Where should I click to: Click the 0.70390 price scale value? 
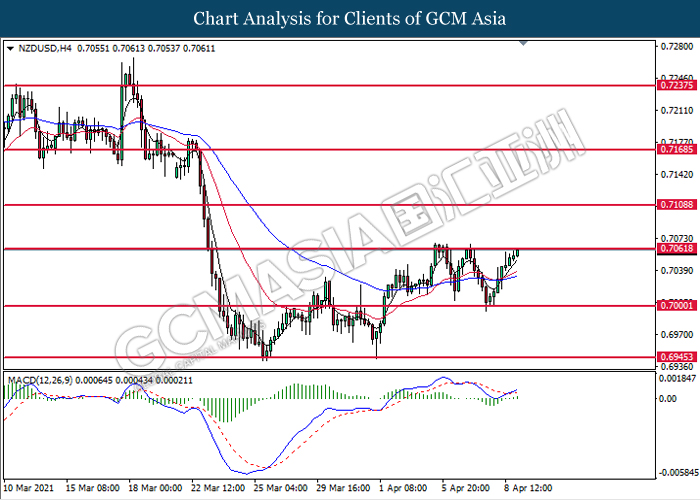[x=677, y=270]
